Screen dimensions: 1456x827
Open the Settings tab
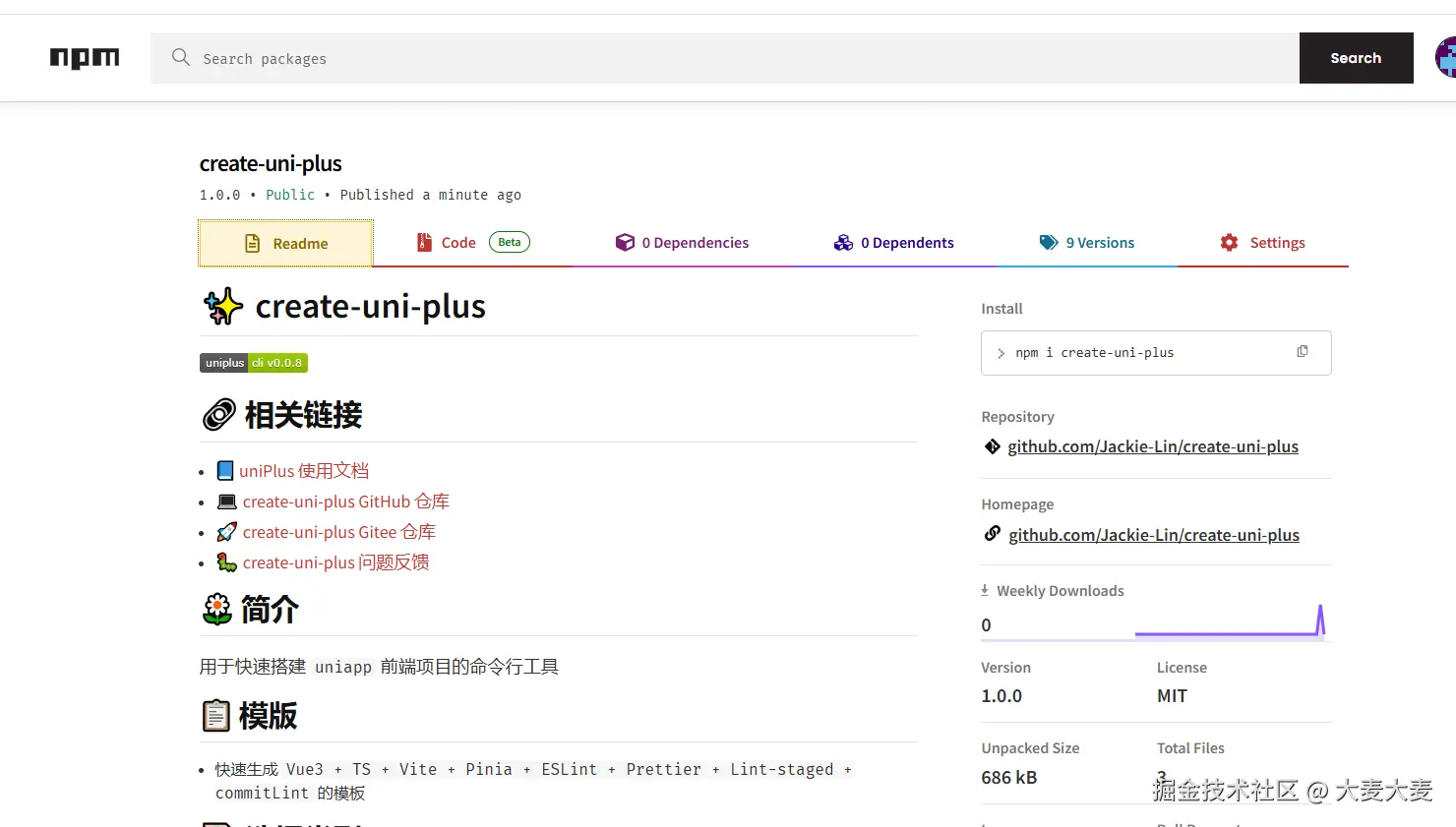(1262, 243)
